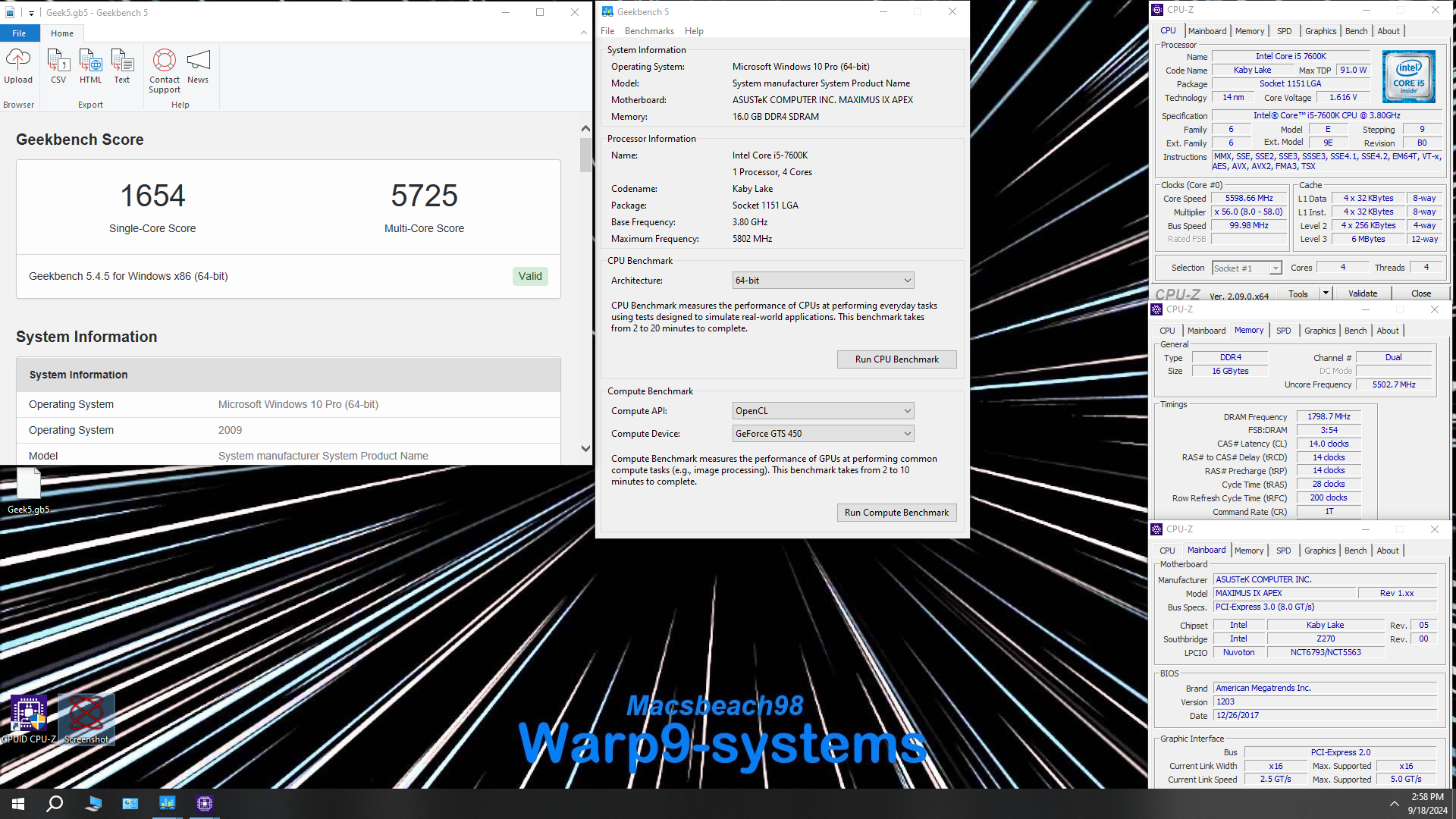Click Run Compute Benchmark button
The image size is (1456, 819).
click(x=896, y=513)
